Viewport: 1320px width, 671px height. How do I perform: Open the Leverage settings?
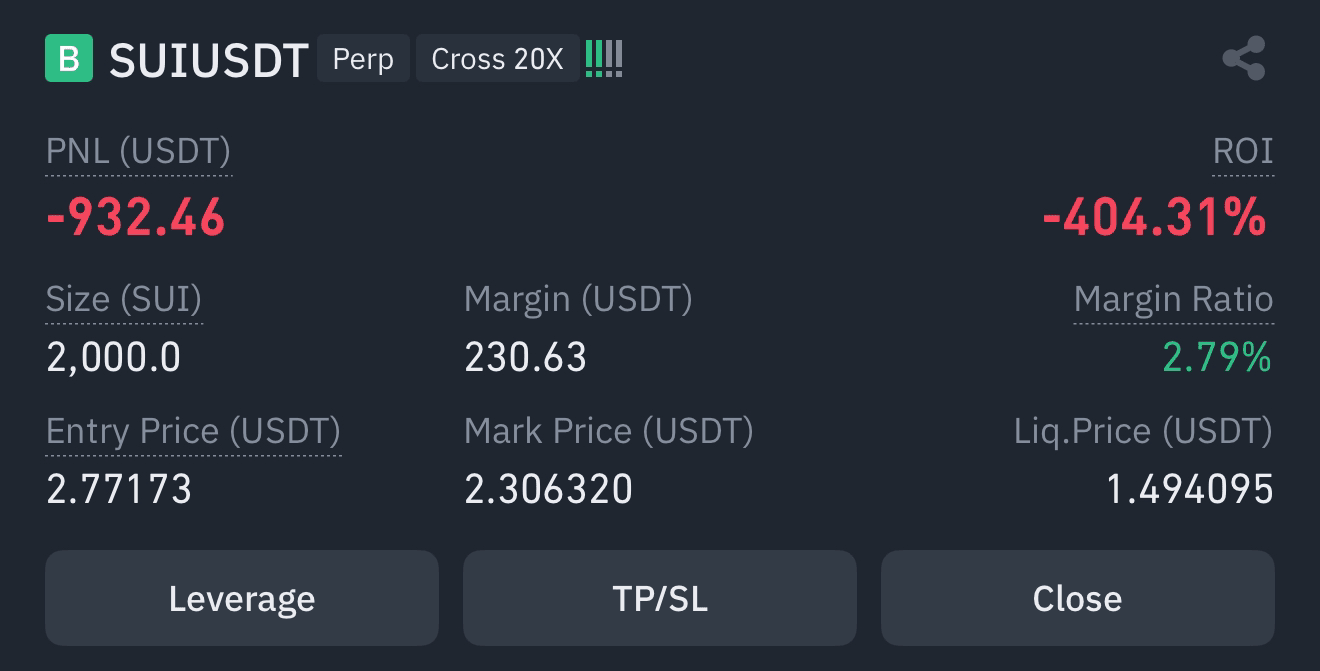[242, 598]
